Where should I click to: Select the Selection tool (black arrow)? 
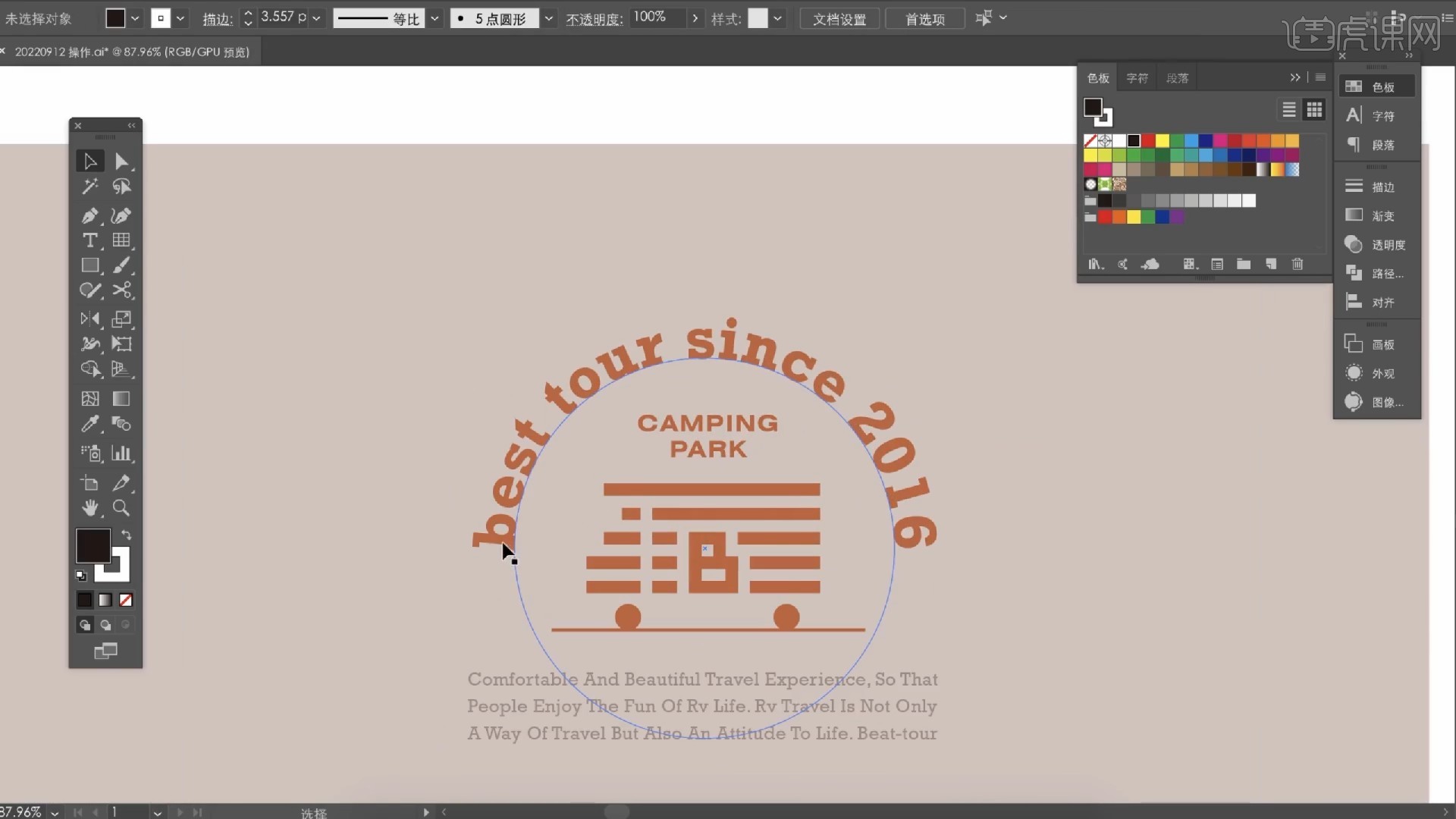click(90, 161)
